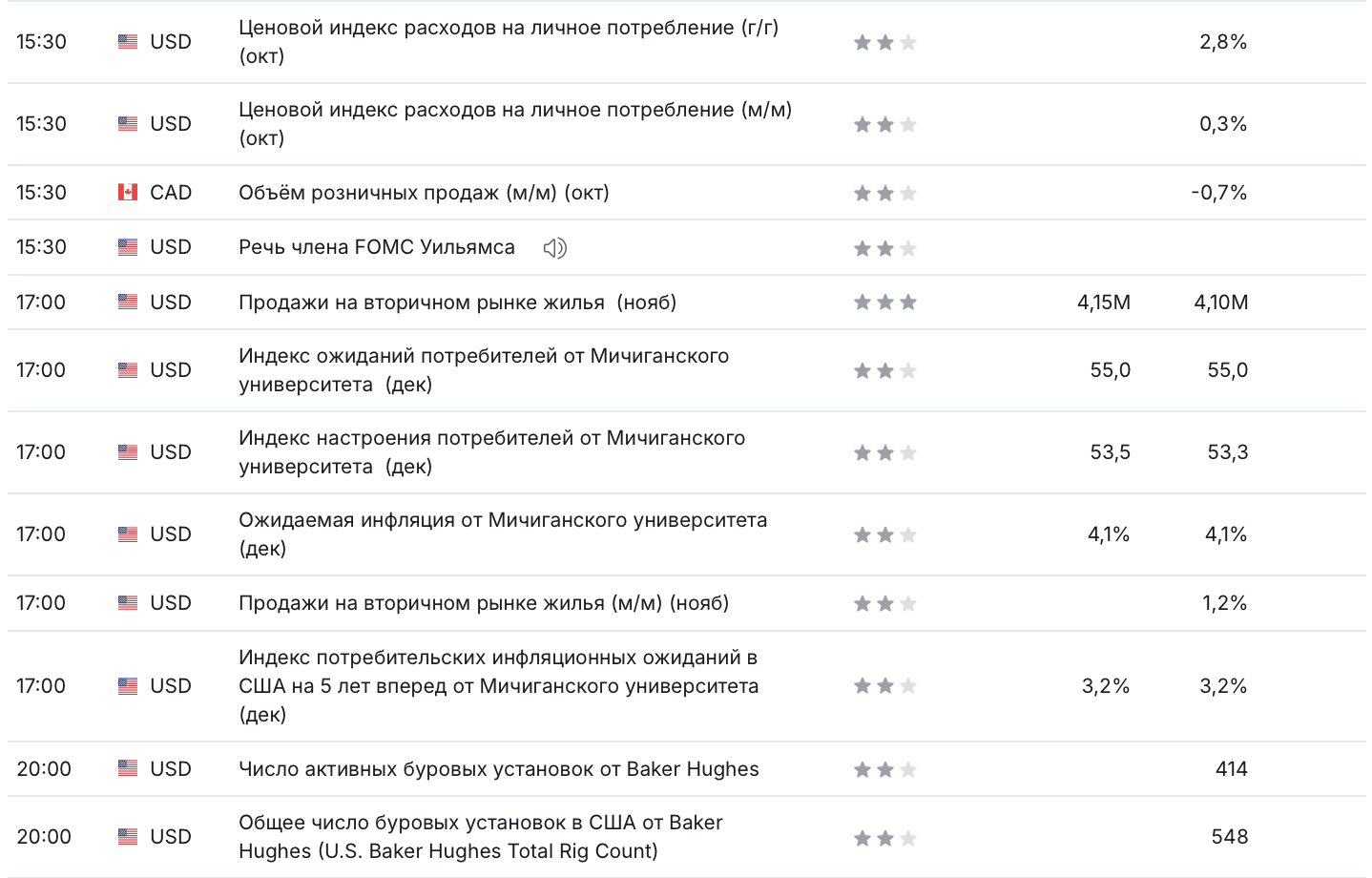The width and height of the screenshot is (1372, 878).
Task: Click the 4,15M forecast value for home sales
Action: coord(1104,303)
